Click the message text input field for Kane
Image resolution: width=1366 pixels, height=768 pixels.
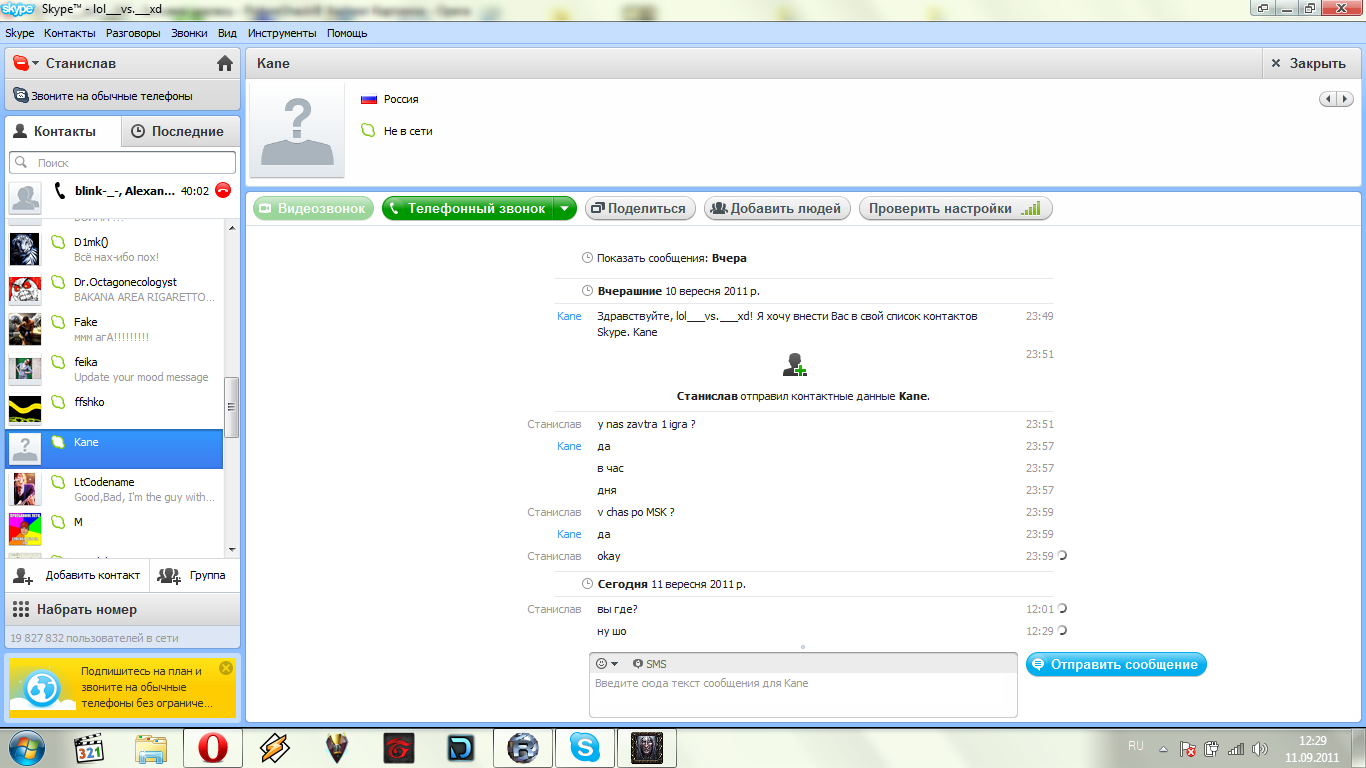803,695
